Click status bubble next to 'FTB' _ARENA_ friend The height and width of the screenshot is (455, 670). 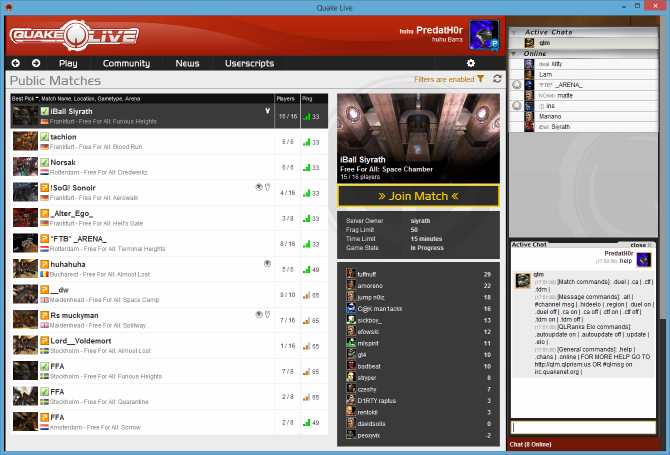[517, 85]
